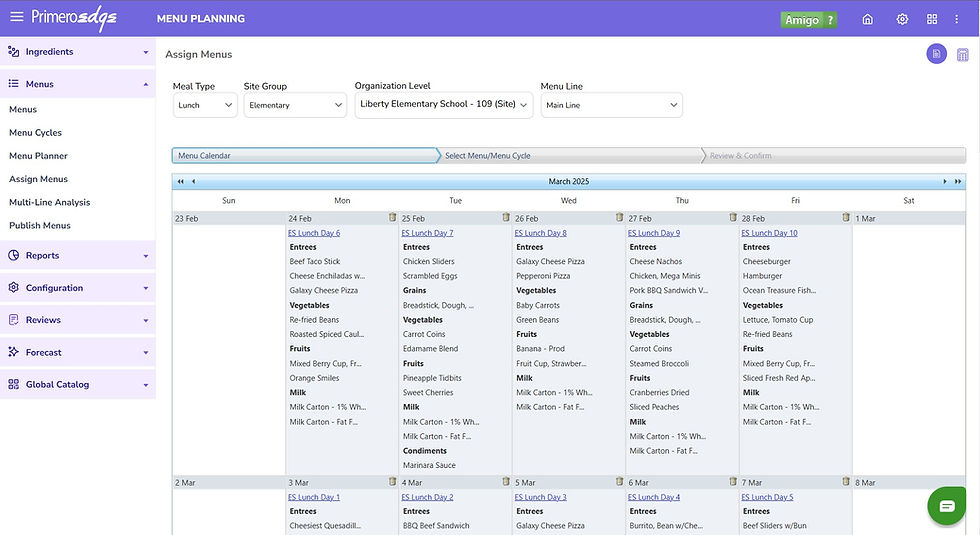
Task: Click the PrimeroEdge logo
Action: [74, 18]
